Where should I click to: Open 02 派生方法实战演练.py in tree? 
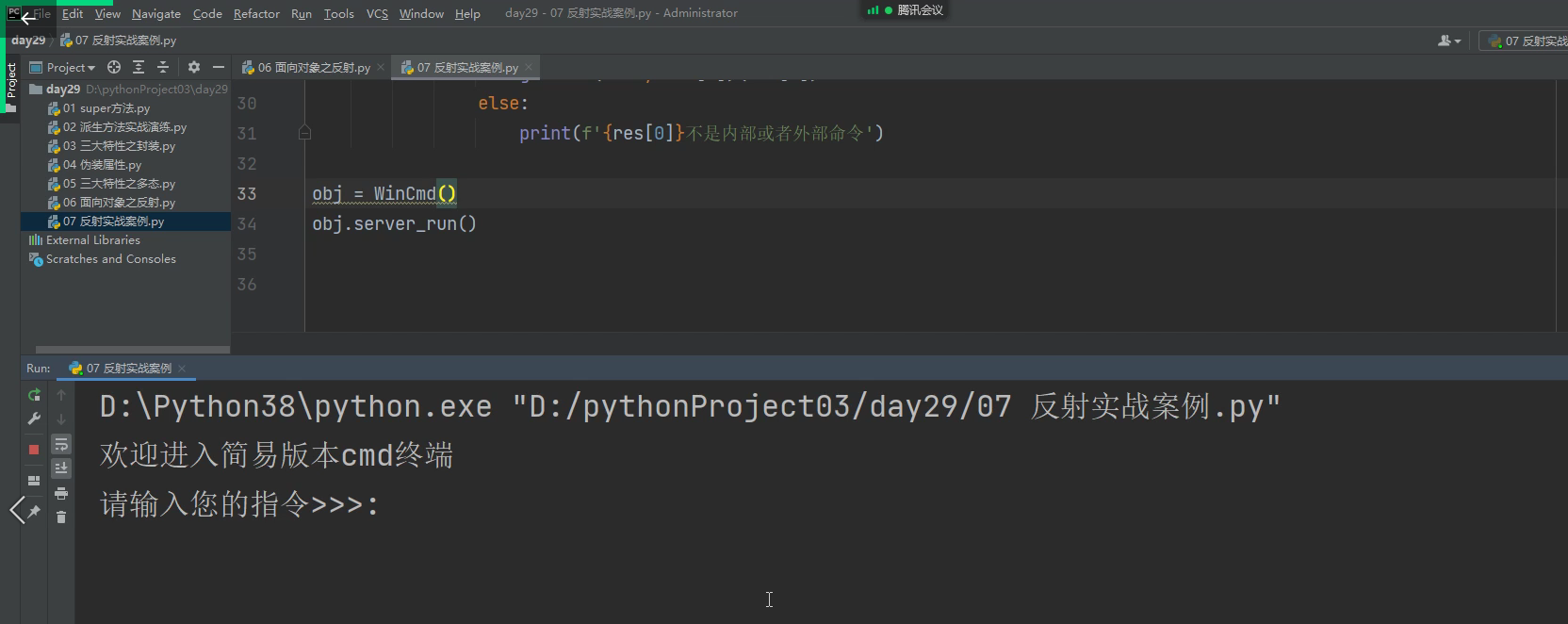tap(125, 126)
